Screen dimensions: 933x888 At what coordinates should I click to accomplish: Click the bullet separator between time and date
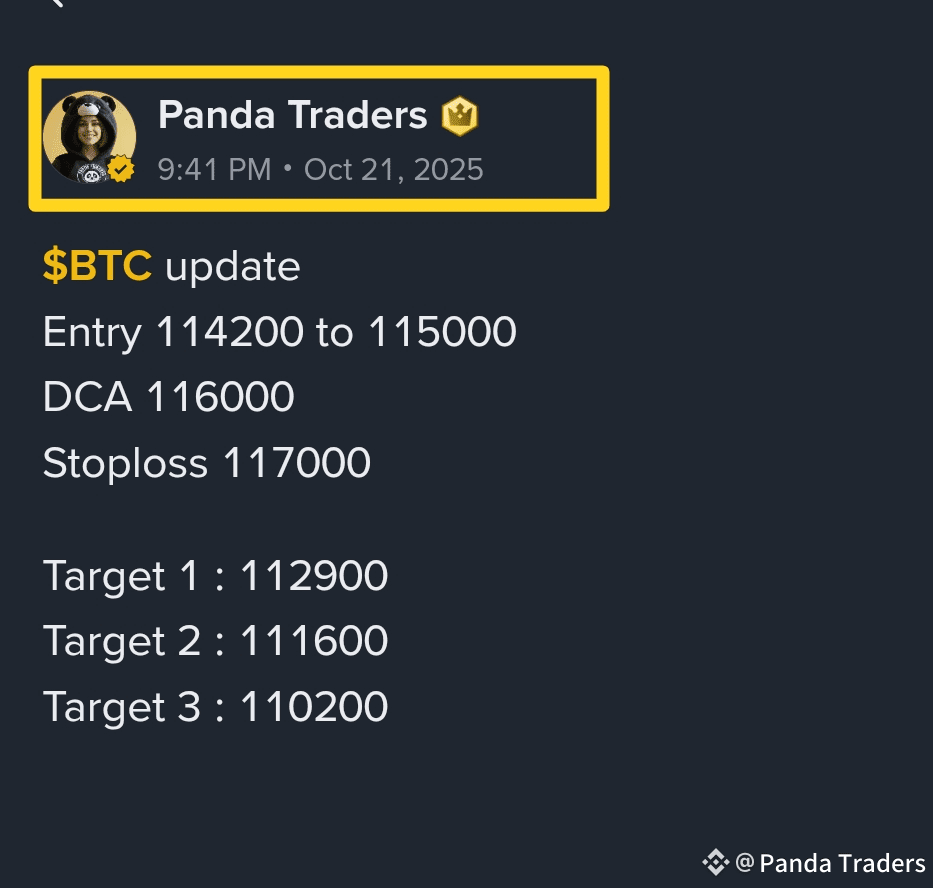(x=288, y=169)
